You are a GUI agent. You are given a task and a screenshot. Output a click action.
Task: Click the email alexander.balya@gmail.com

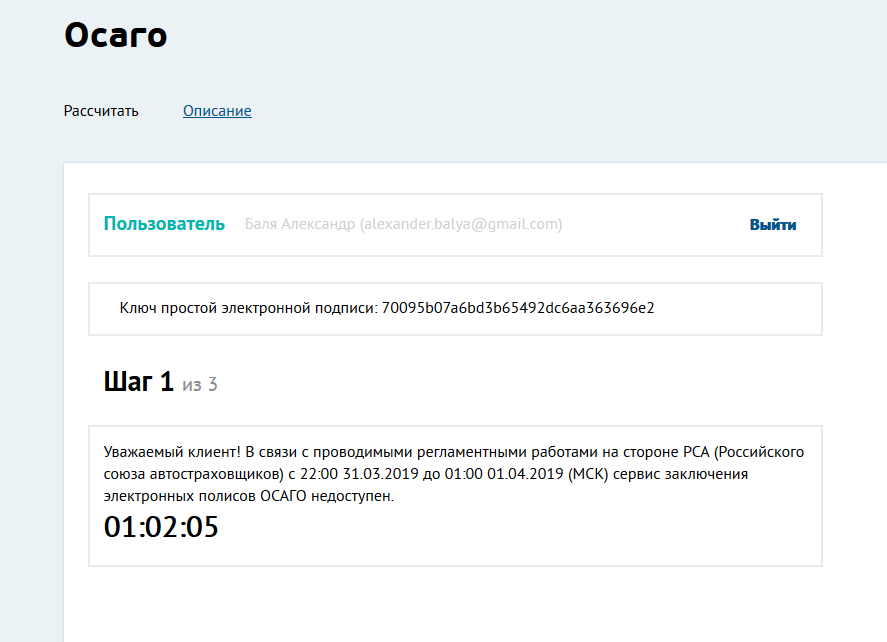coord(461,225)
